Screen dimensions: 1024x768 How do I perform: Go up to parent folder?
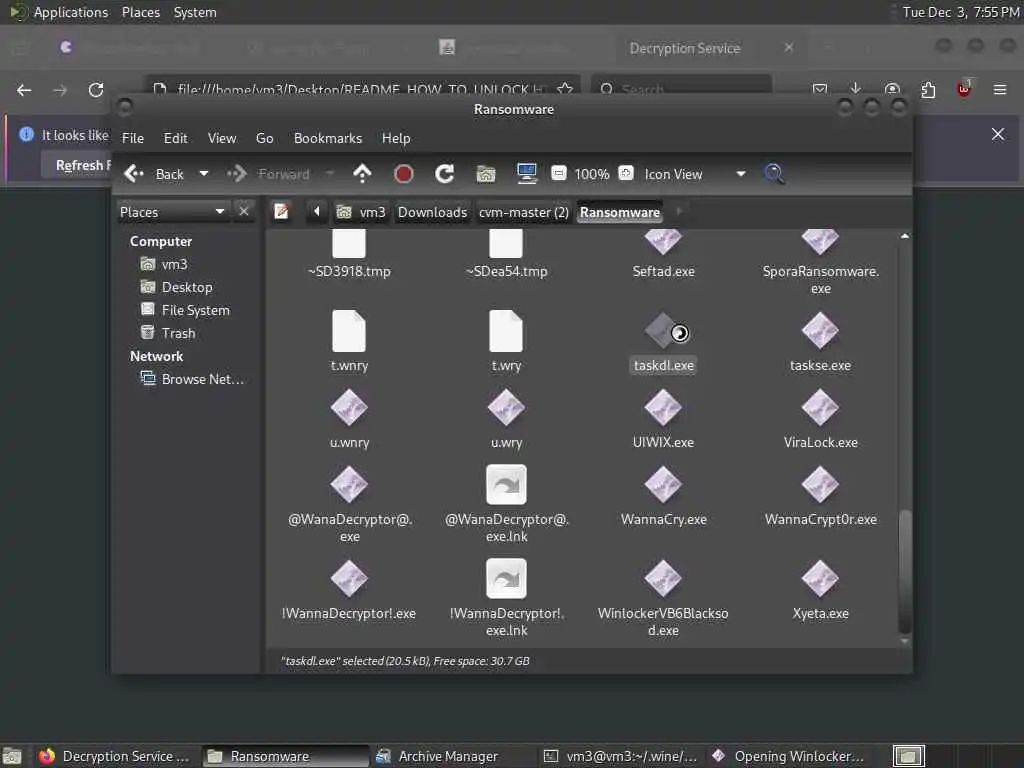click(x=362, y=174)
